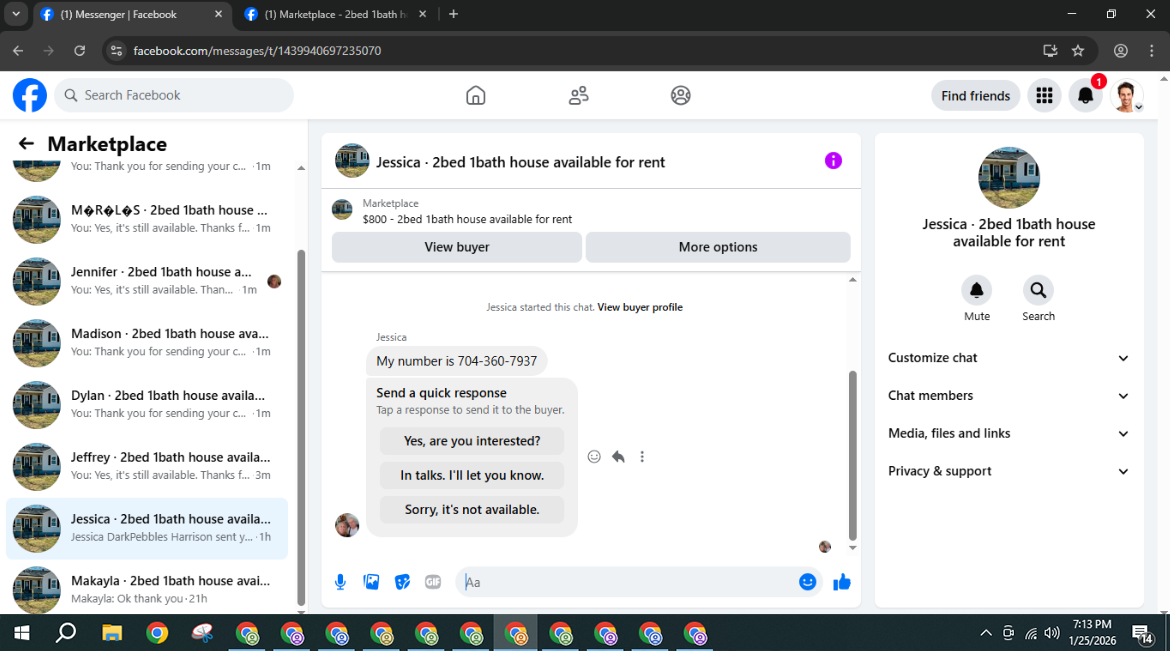Screen dimensions: 1170x651
Task: Click the Marketplace back arrow
Action: pos(26,143)
